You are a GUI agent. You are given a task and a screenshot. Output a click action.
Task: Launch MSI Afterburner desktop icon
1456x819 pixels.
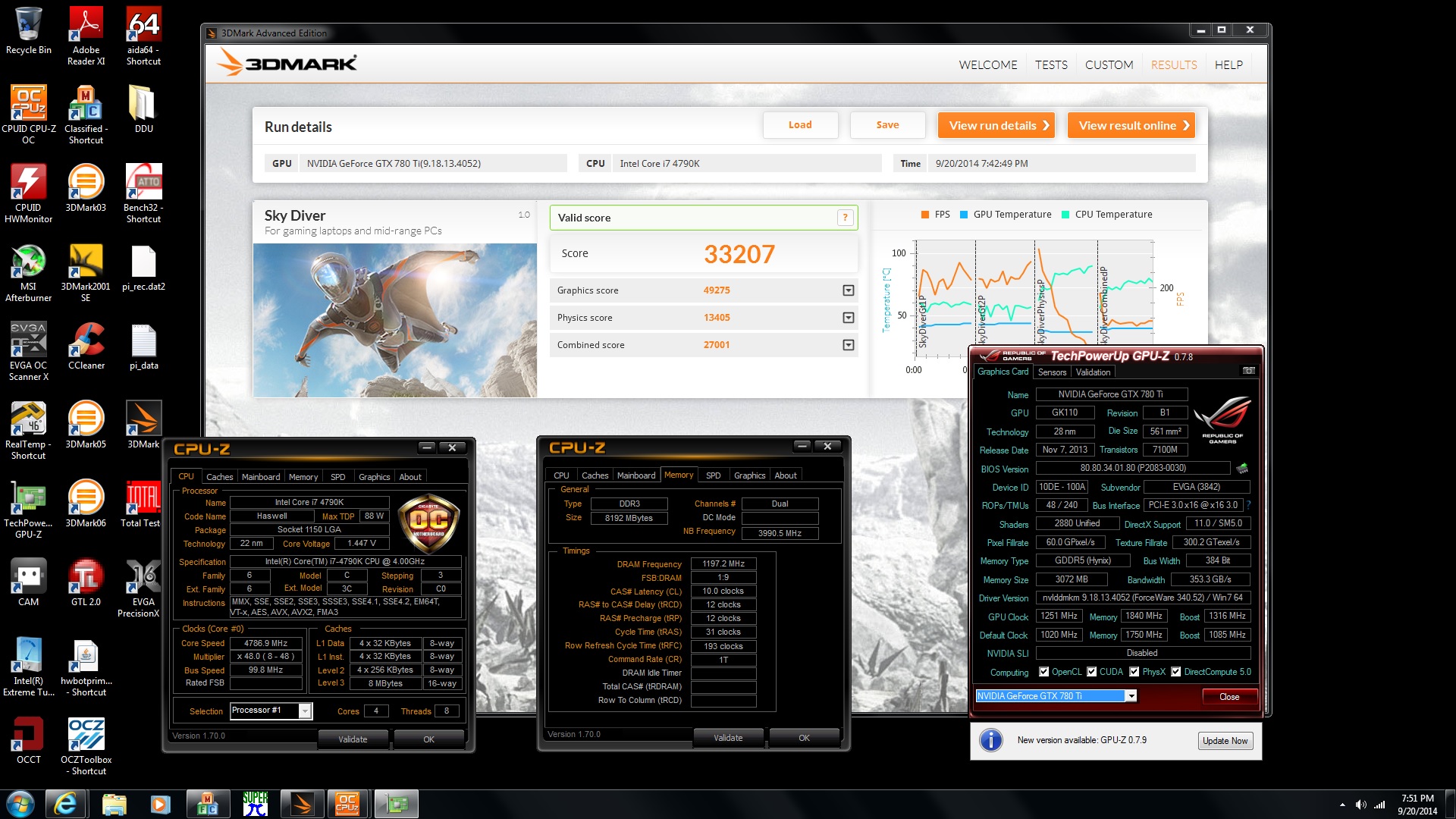(29, 273)
